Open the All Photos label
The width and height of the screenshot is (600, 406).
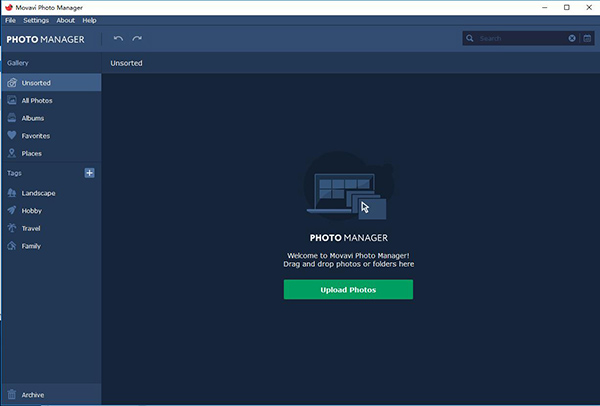pyautogui.click(x=37, y=100)
